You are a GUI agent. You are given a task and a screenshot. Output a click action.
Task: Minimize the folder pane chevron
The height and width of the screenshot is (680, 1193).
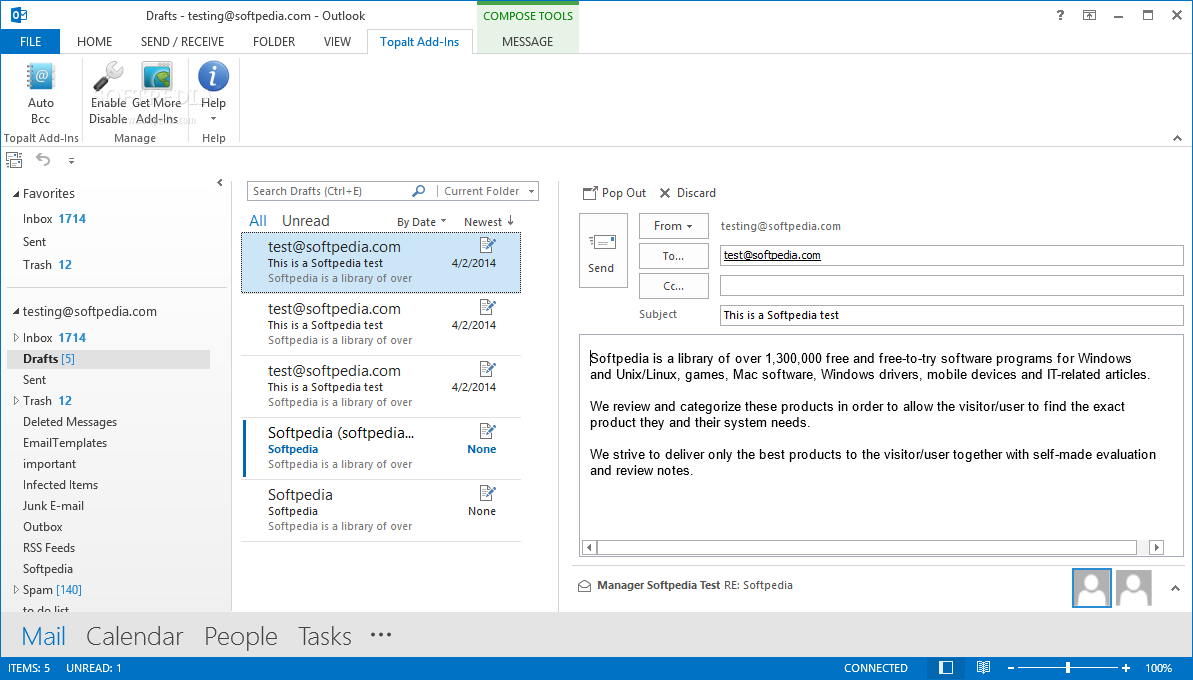[220, 183]
